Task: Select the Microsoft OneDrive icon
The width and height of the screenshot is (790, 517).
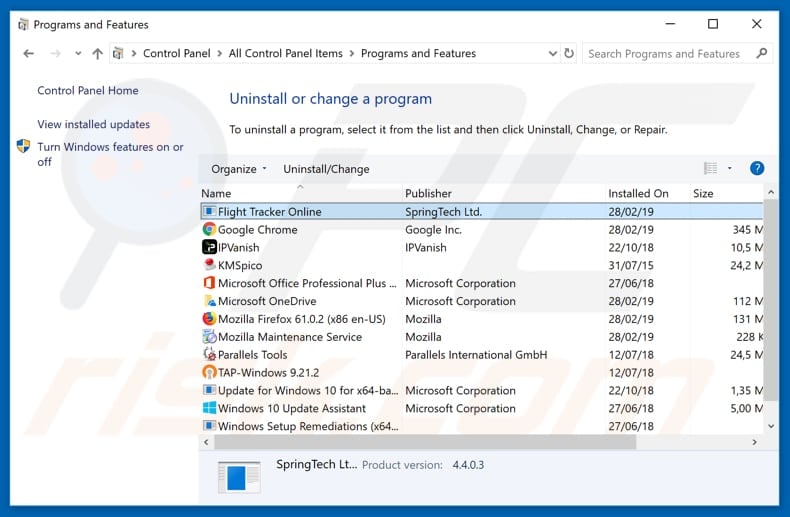Action: pos(209,301)
